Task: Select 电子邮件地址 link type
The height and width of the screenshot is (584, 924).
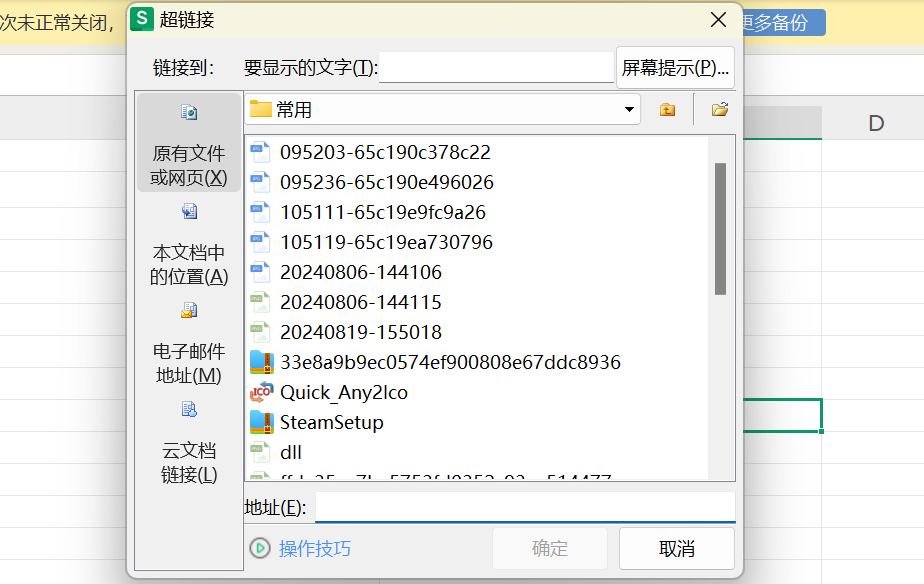Action: click(189, 342)
